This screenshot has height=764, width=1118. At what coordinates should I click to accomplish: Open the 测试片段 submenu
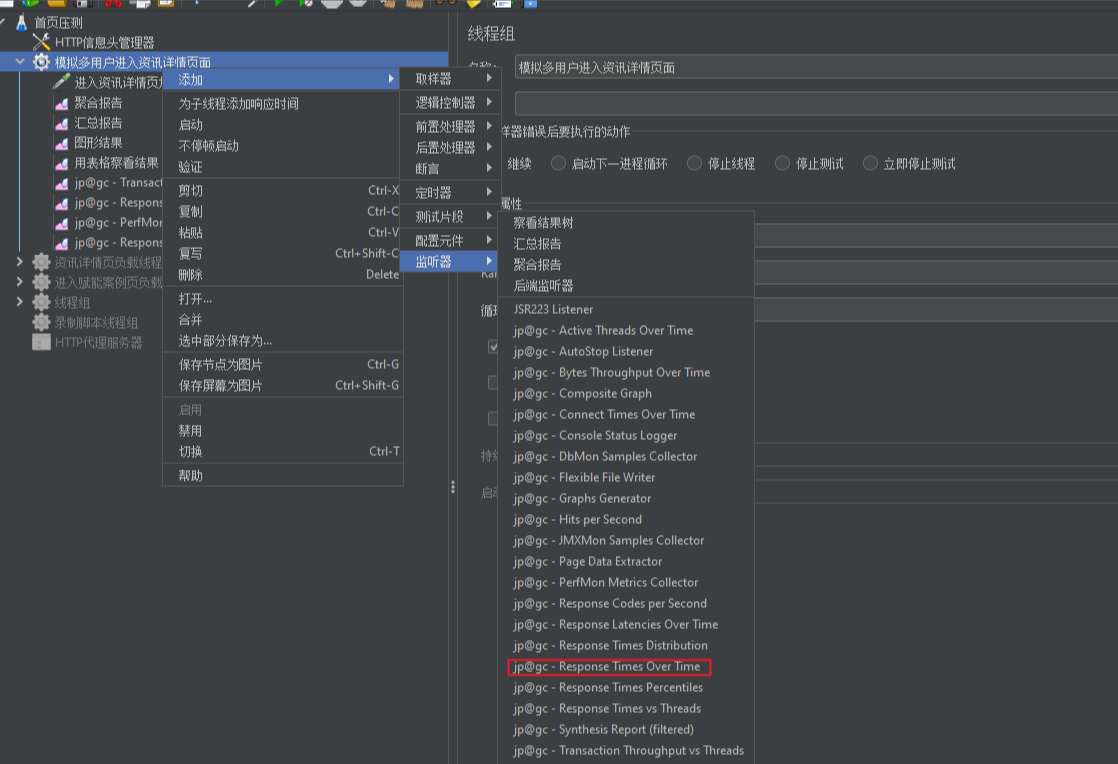(451, 217)
